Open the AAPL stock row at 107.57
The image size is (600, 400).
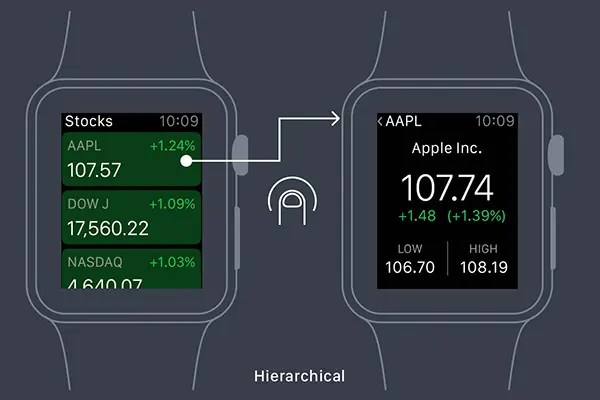[x=131, y=159]
